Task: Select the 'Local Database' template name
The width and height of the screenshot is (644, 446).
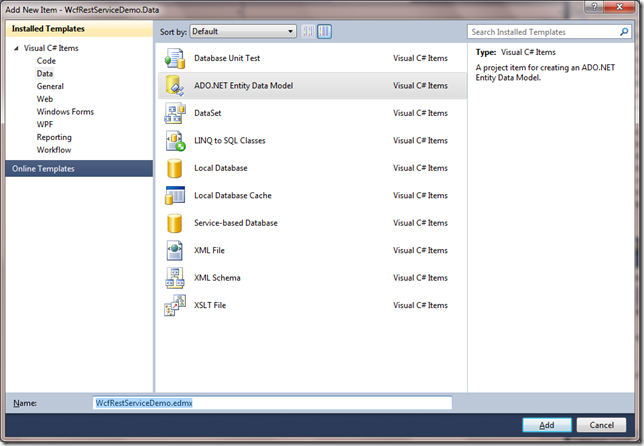Action: [221, 168]
